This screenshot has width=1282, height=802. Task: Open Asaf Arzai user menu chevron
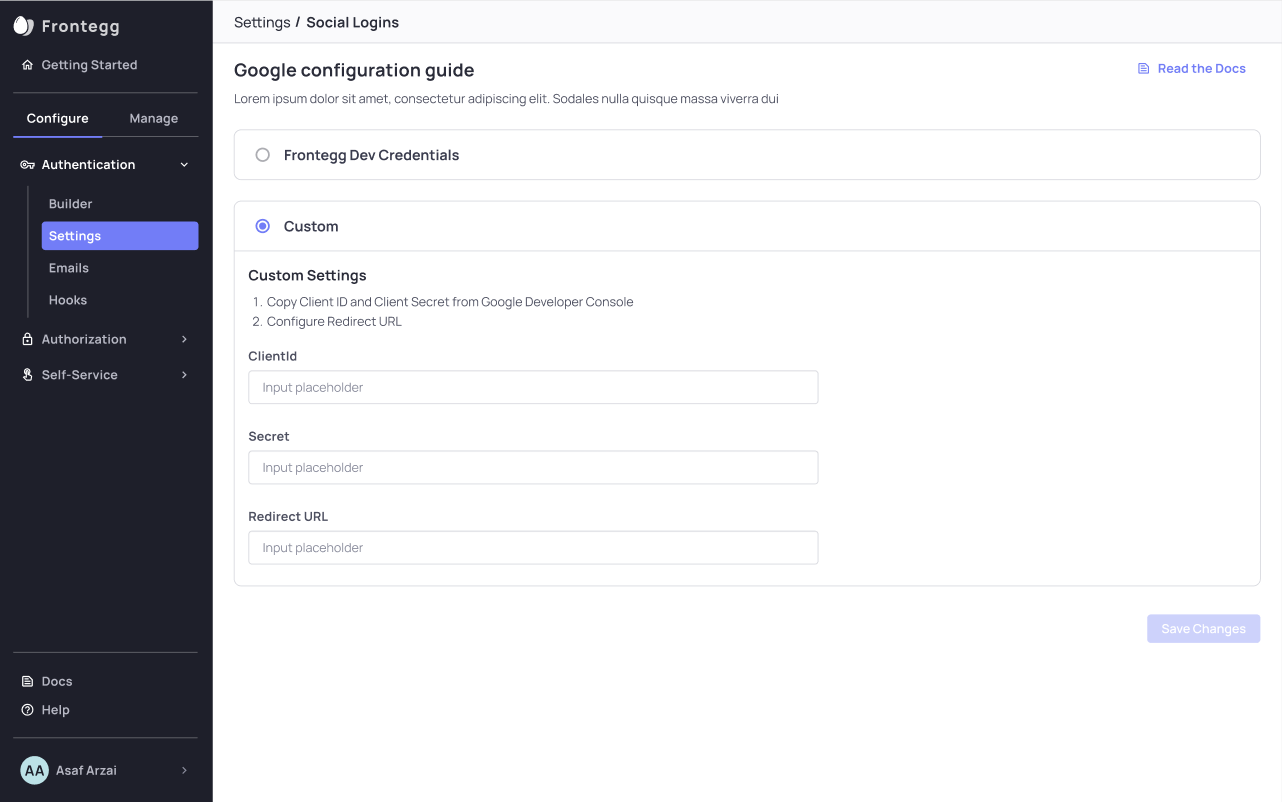pyautogui.click(x=184, y=770)
